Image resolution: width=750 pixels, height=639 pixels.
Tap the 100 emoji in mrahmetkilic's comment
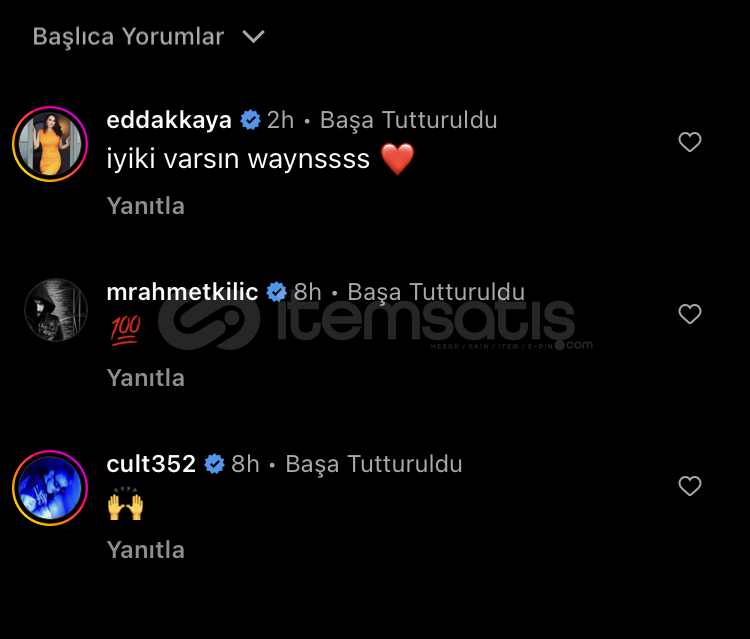point(125,330)
